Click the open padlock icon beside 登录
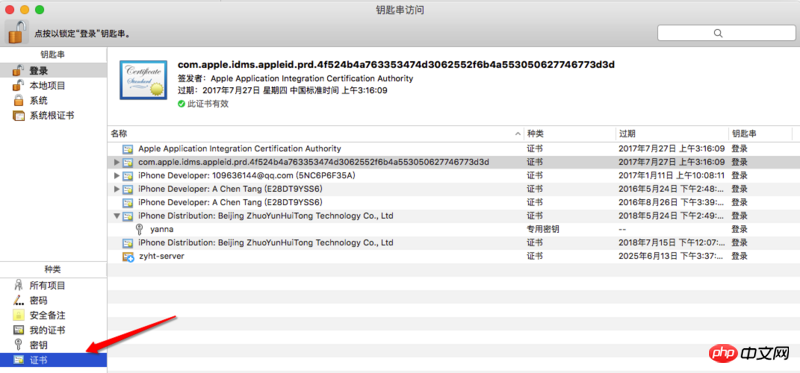 click(18, 70)
